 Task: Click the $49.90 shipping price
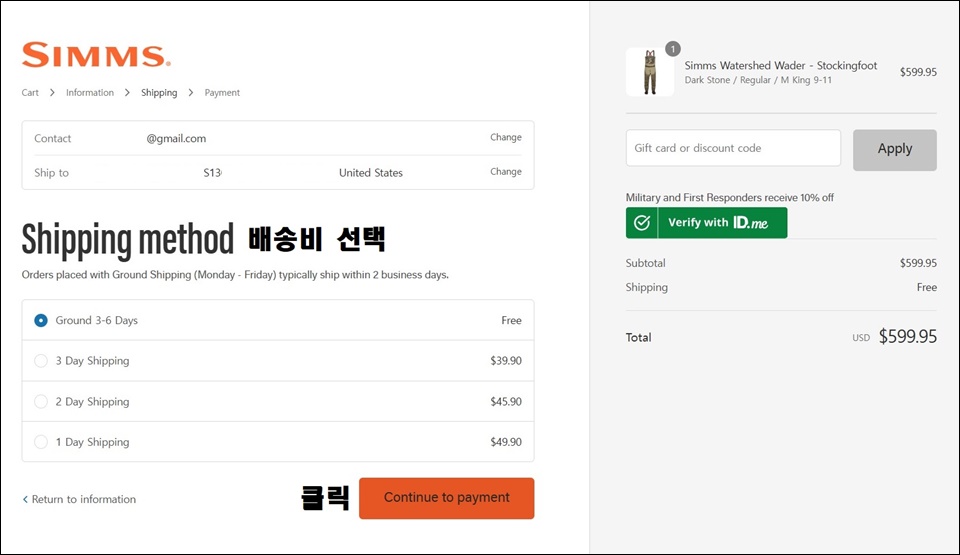point(506,442)
